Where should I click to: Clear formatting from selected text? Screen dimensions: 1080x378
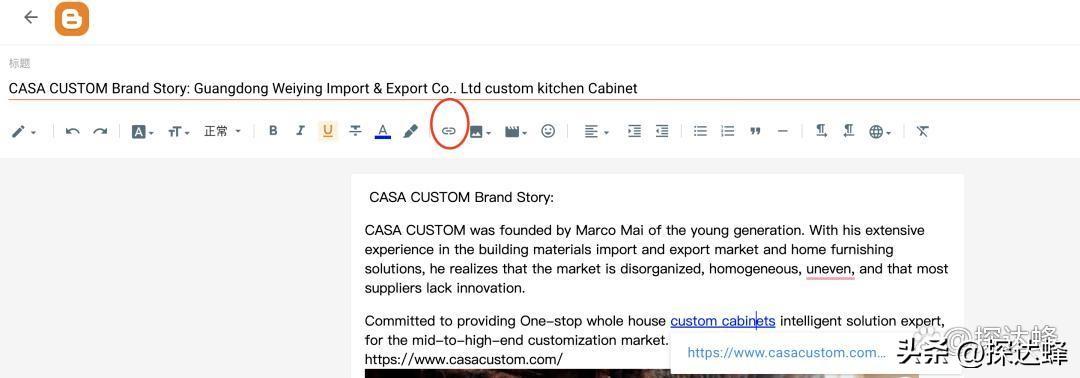coord(922,131)
